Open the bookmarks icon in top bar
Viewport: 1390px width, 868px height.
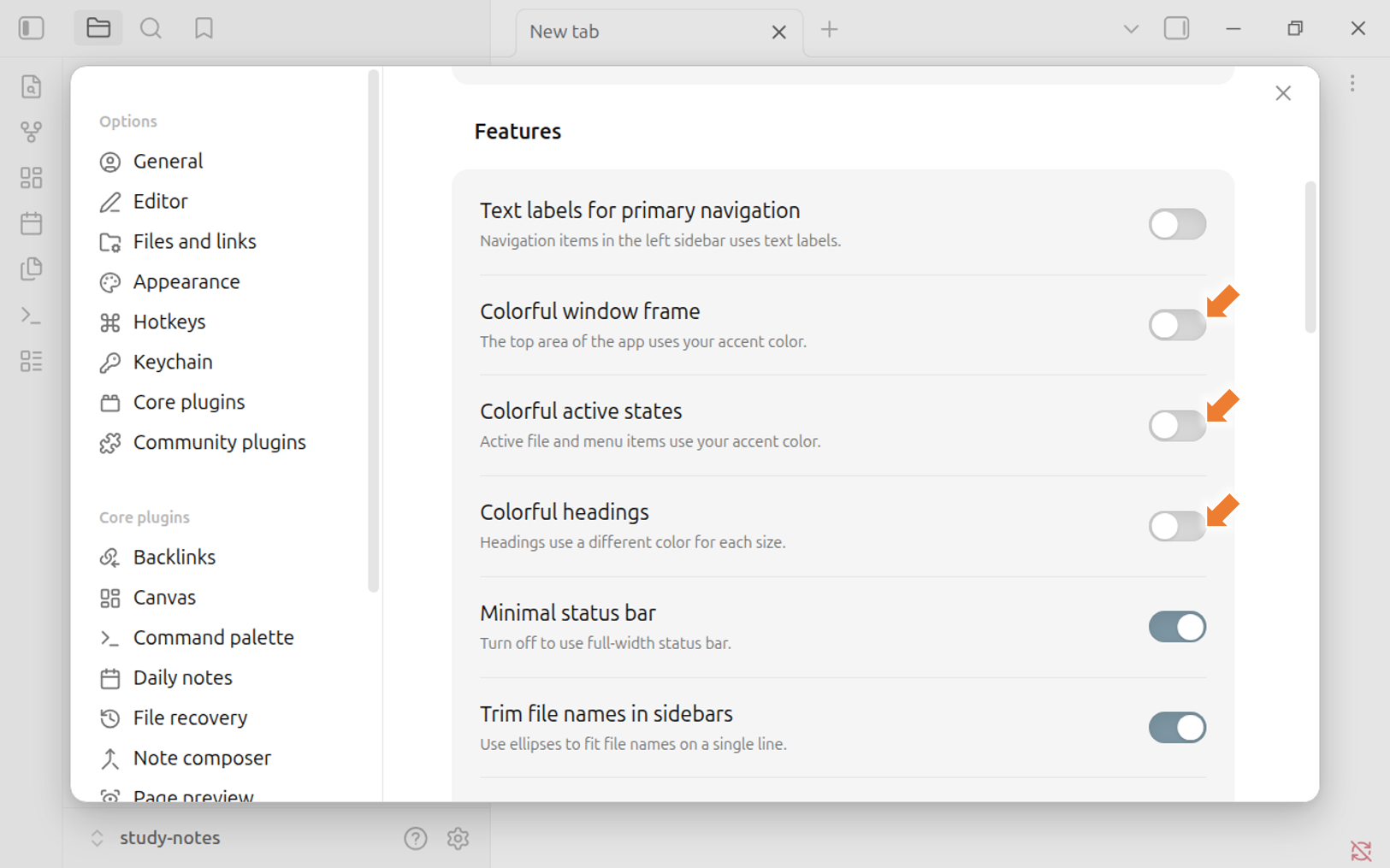[x=204, y=28]
